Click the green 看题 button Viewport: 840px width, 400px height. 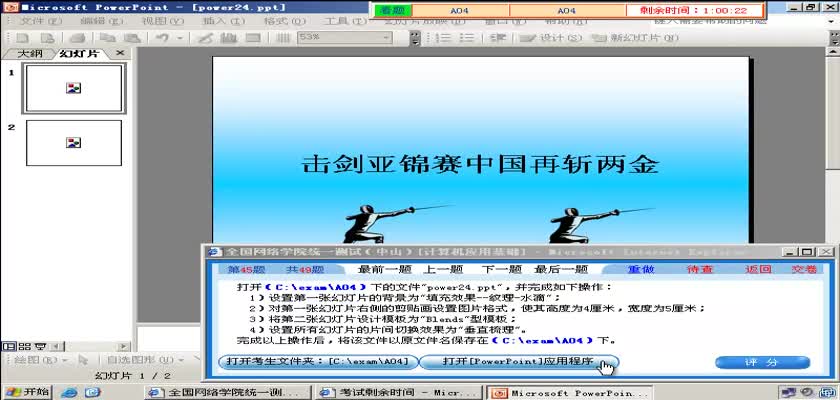click(393, 10)
